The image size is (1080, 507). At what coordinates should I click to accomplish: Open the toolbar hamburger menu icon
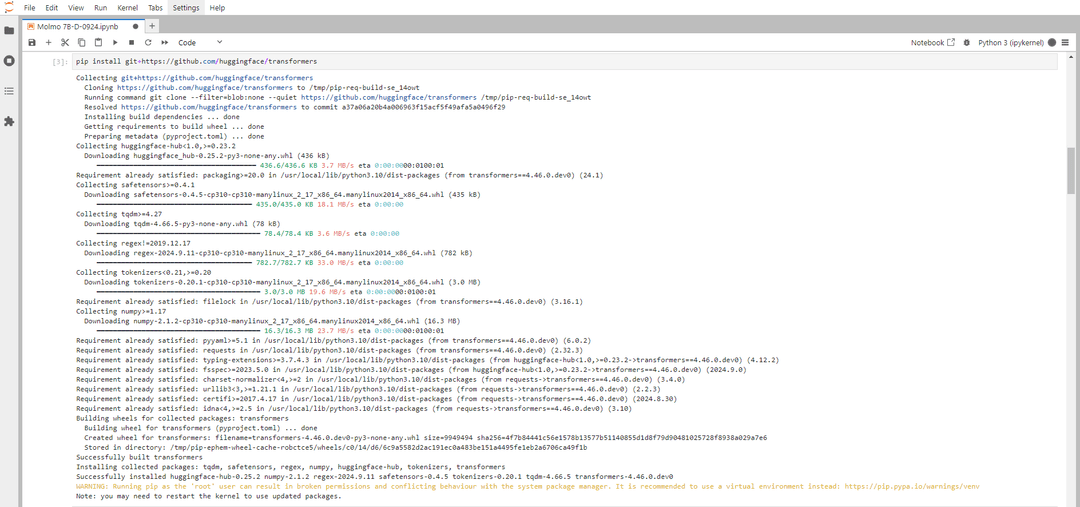[1066, 43]
